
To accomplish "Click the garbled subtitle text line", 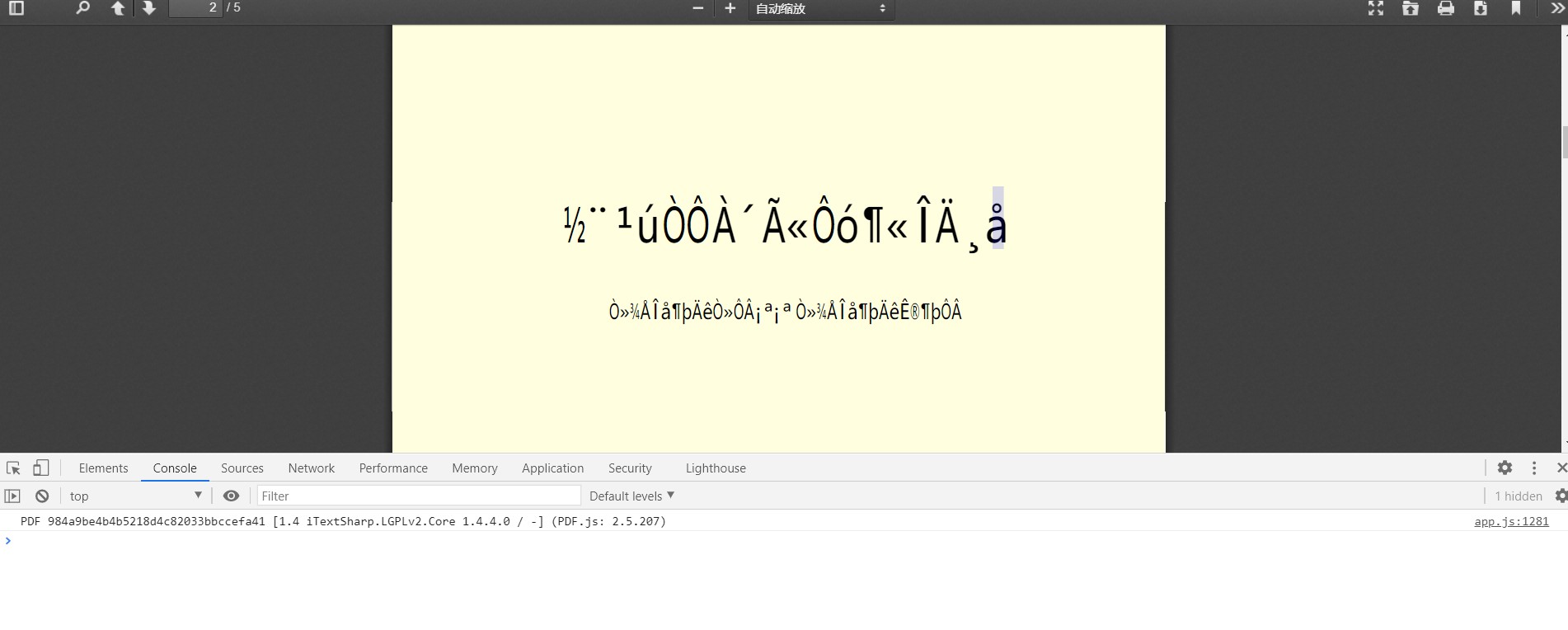I will point(785,312).
